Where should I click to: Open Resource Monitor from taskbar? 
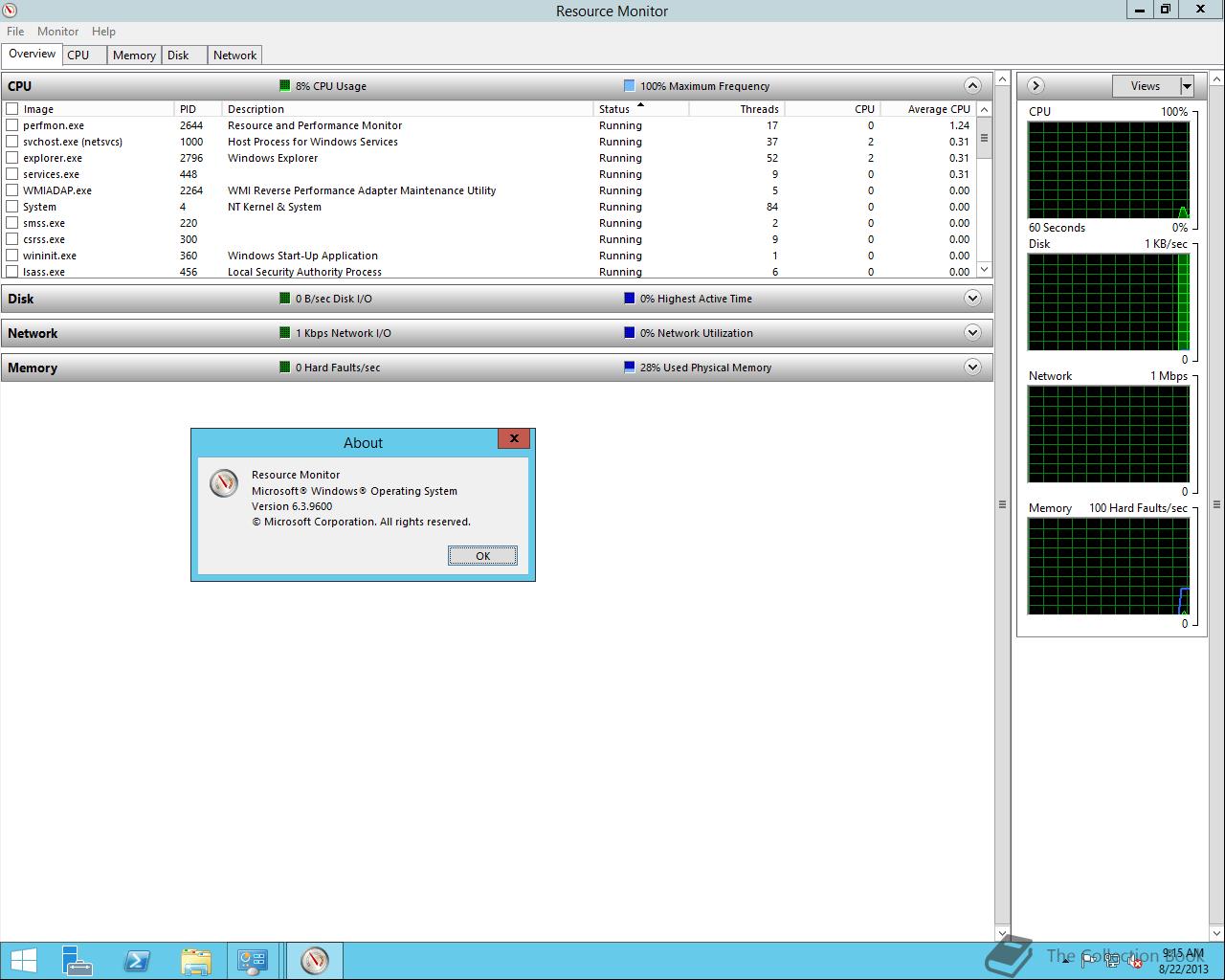(x=314, y=961)
